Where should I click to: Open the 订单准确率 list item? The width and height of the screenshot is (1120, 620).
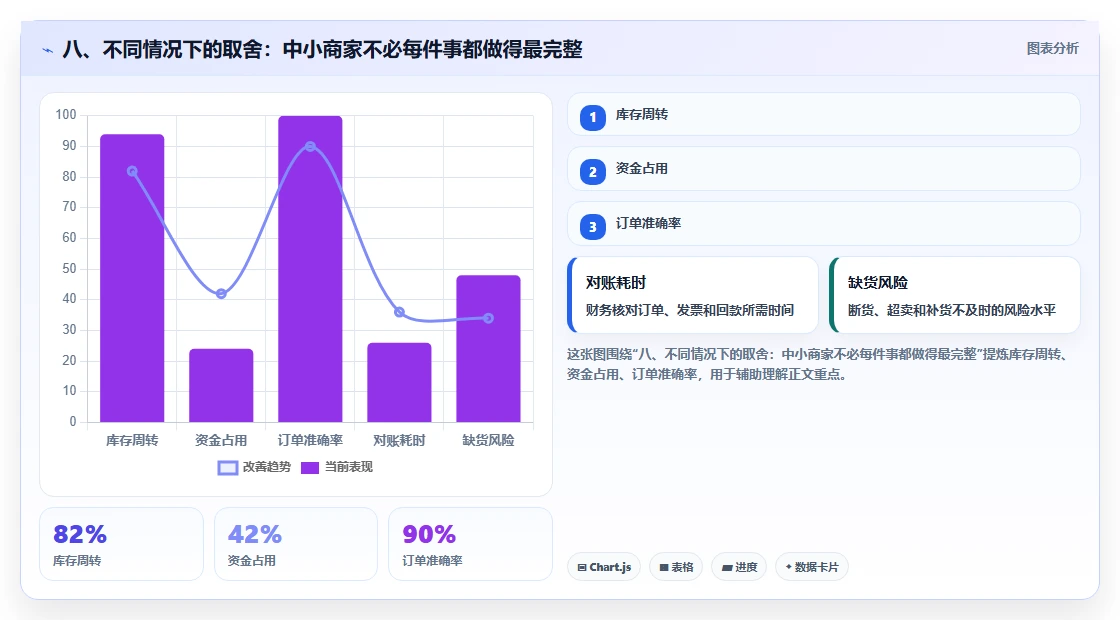point(824,224)
